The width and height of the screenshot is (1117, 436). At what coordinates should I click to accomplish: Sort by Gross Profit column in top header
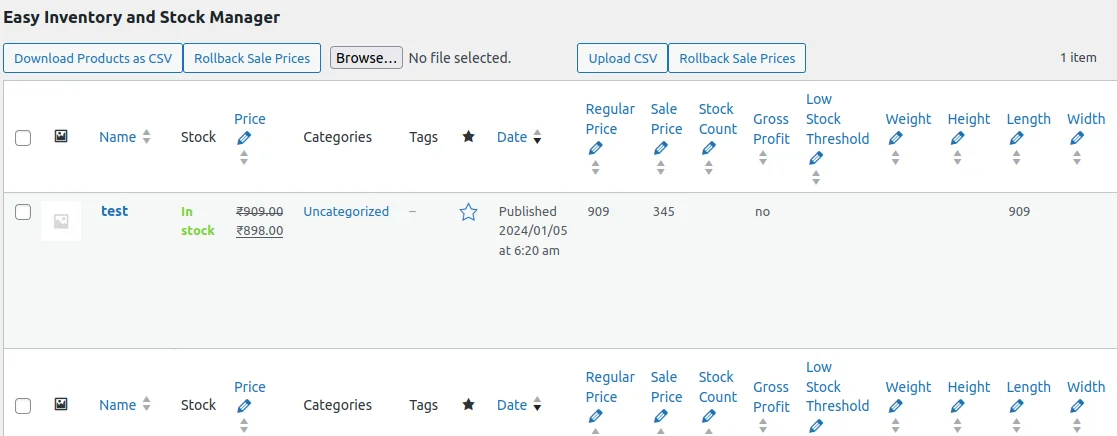pyautogui.click(x=771, y=129)
